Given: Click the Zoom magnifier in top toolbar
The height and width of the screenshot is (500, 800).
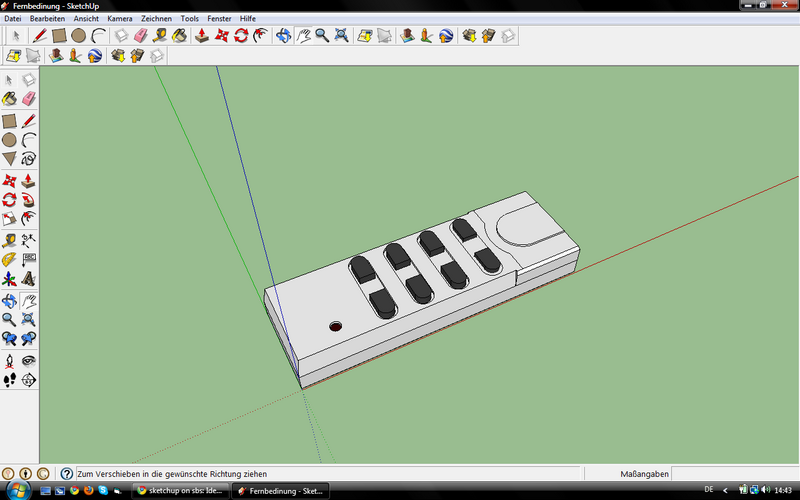Looking at the screenshot, I should click(x=322, y=36).
